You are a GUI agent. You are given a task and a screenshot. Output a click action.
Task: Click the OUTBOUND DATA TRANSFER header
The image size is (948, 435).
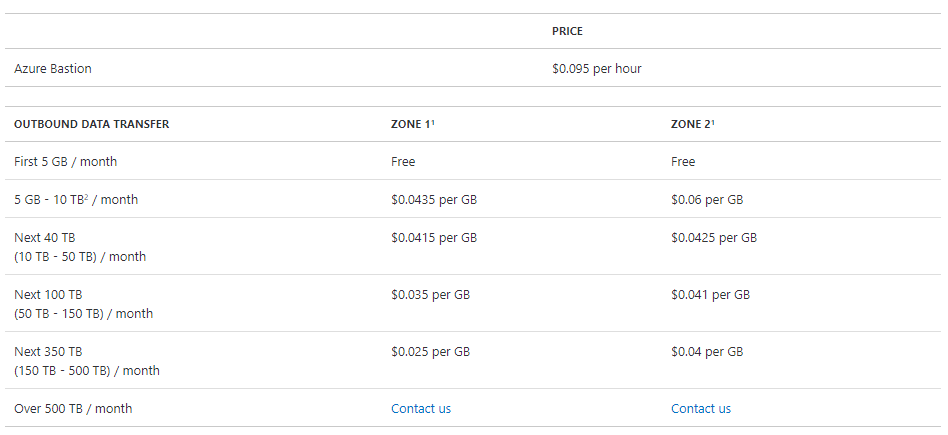pyautogui.click(x=91, y=124)
